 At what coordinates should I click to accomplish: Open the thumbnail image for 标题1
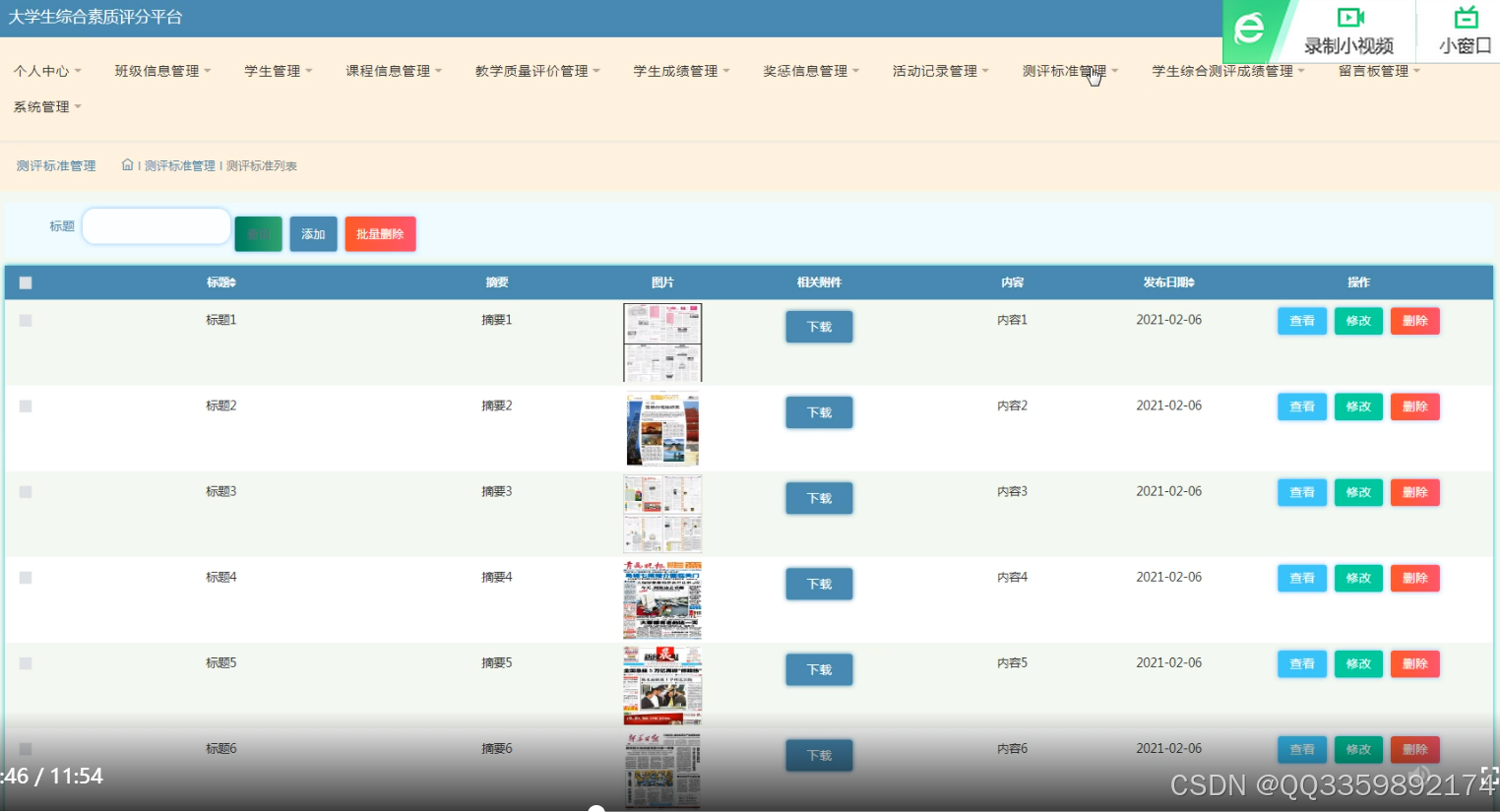[x=662, y=343]
